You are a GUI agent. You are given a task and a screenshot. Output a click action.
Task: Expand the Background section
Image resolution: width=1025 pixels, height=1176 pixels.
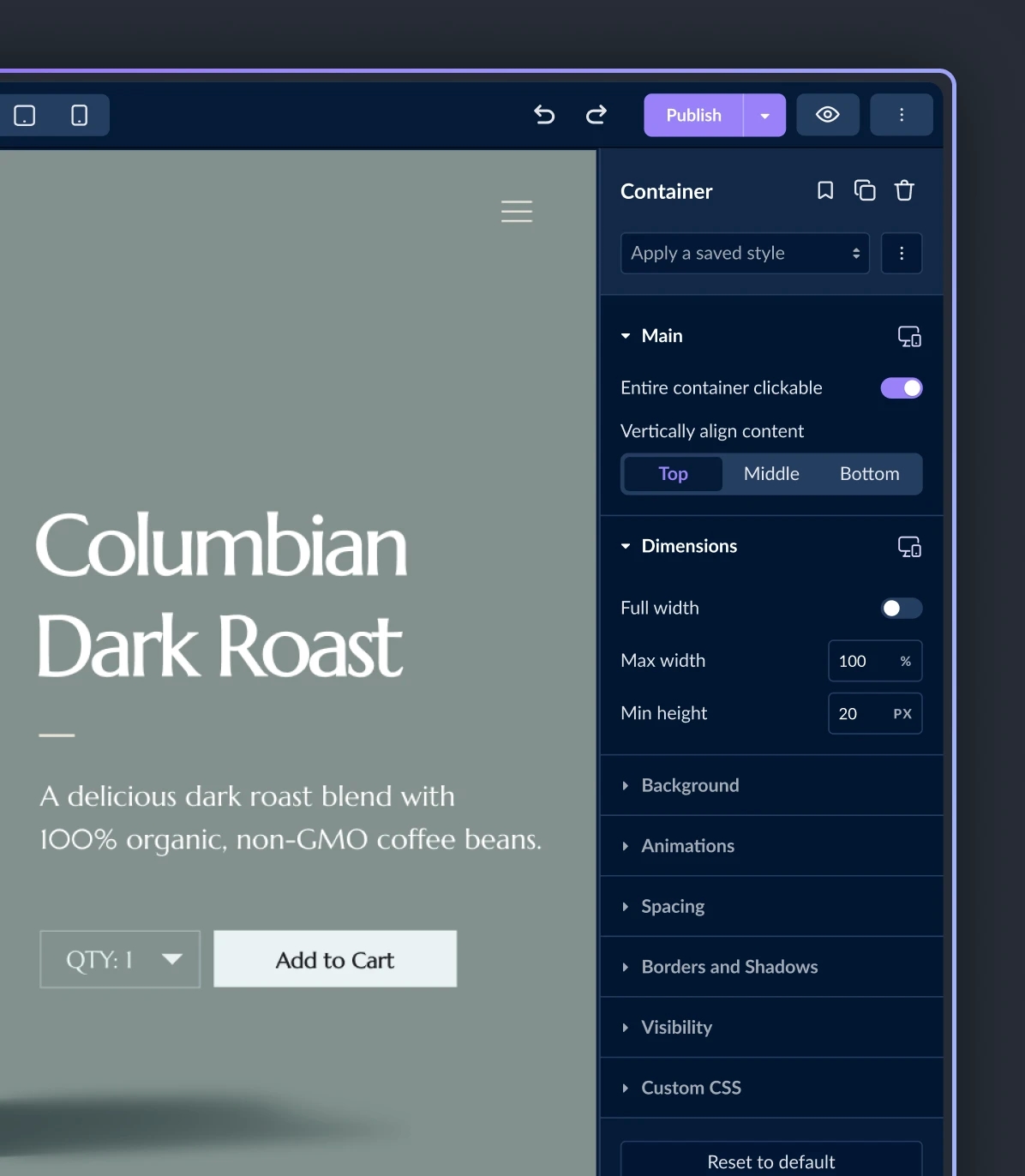690,785
